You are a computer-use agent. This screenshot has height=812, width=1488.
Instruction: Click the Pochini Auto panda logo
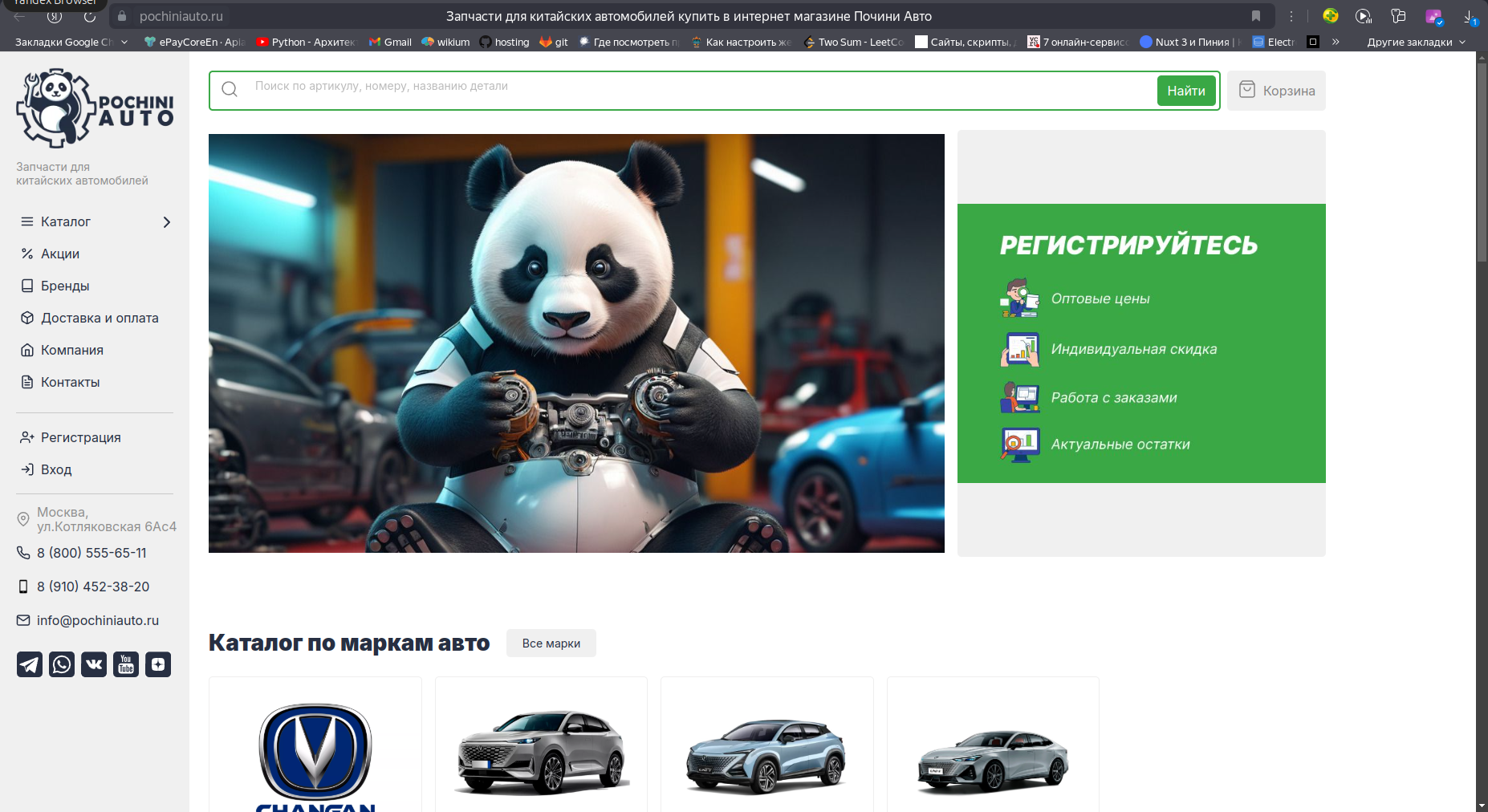(x=95, y=108)
